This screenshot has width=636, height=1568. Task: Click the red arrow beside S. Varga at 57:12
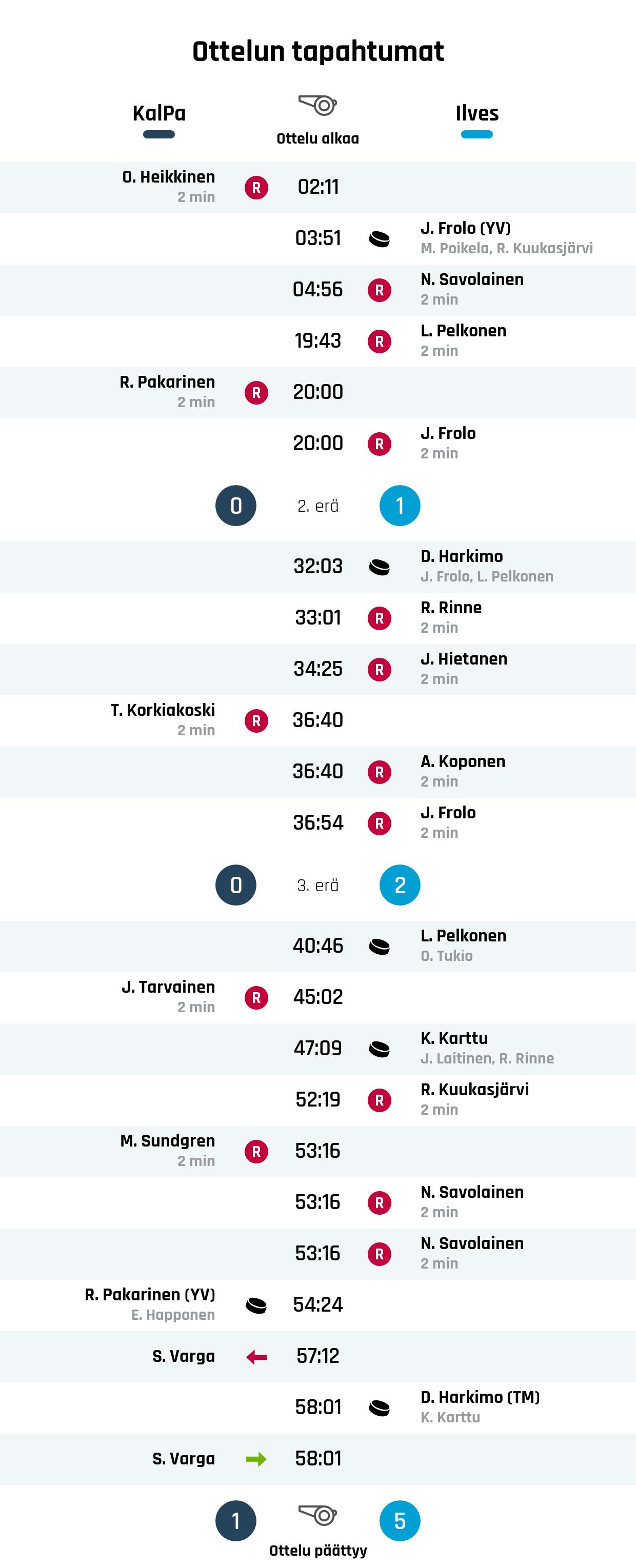[x=256, y=1357]
